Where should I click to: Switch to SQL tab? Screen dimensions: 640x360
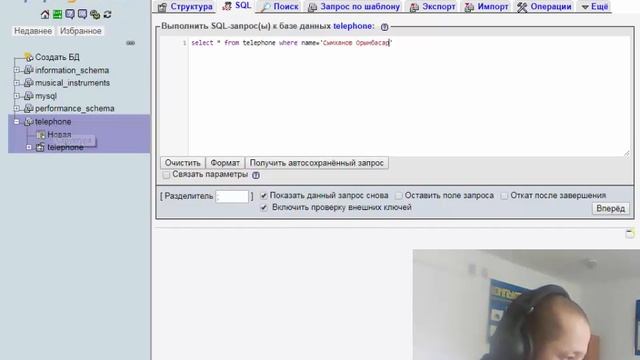[237, 6]
